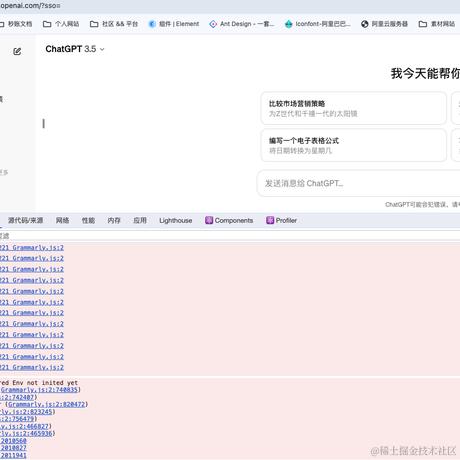
Task: Open the stack link ending 2010560
Action: pos(13,441)
